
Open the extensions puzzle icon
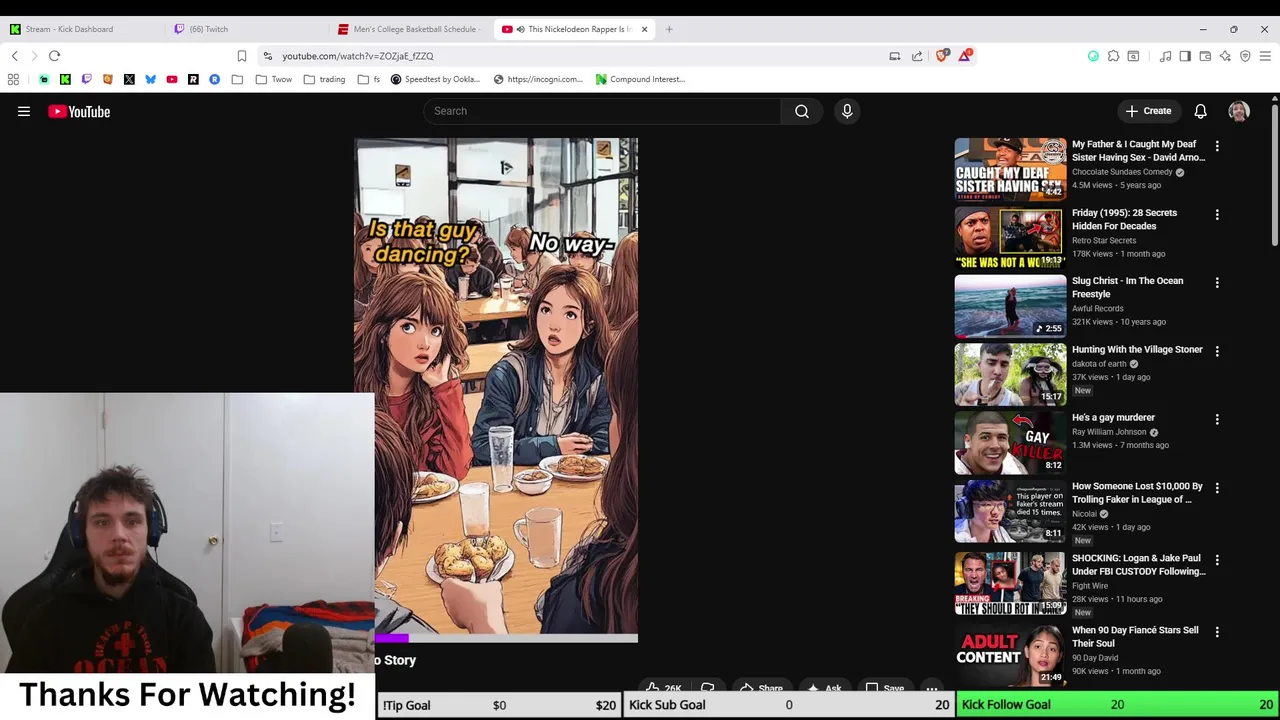coord(1113,56)
